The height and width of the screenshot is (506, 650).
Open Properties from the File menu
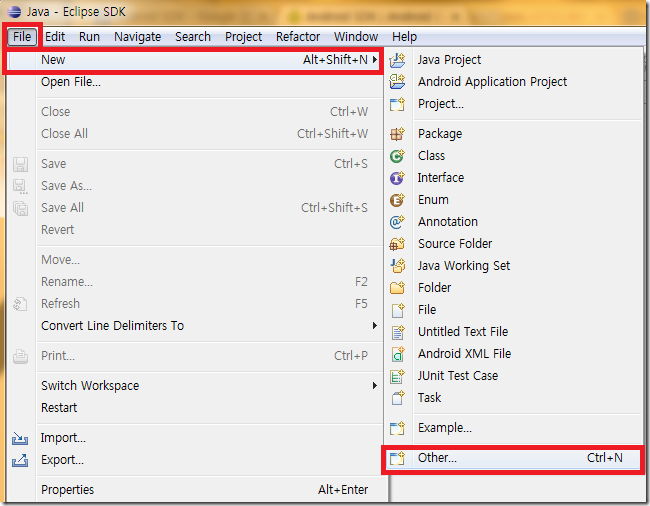tap(195, 490)
